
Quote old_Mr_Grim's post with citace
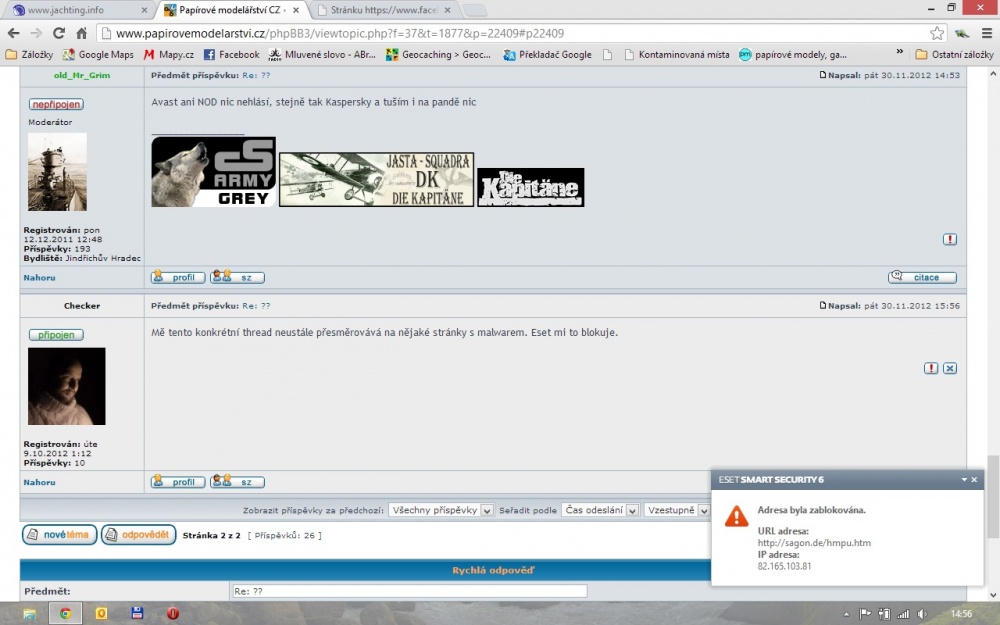[922, 277]
